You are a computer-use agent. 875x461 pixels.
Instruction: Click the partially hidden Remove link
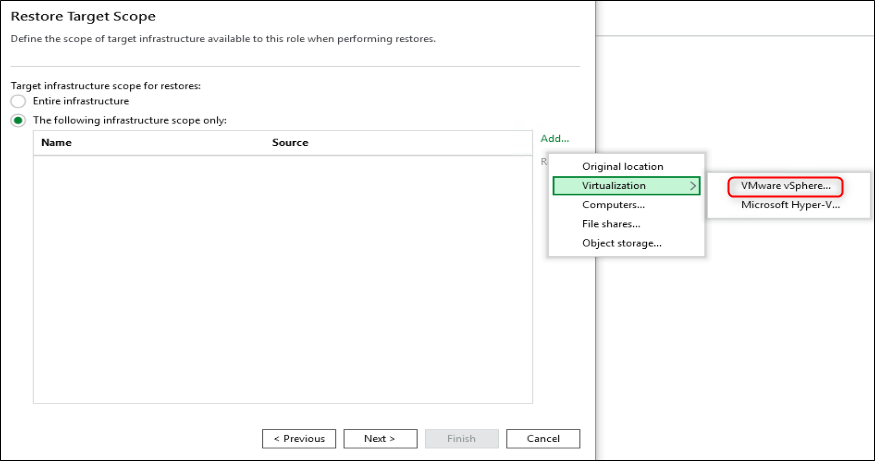[543, 161]
